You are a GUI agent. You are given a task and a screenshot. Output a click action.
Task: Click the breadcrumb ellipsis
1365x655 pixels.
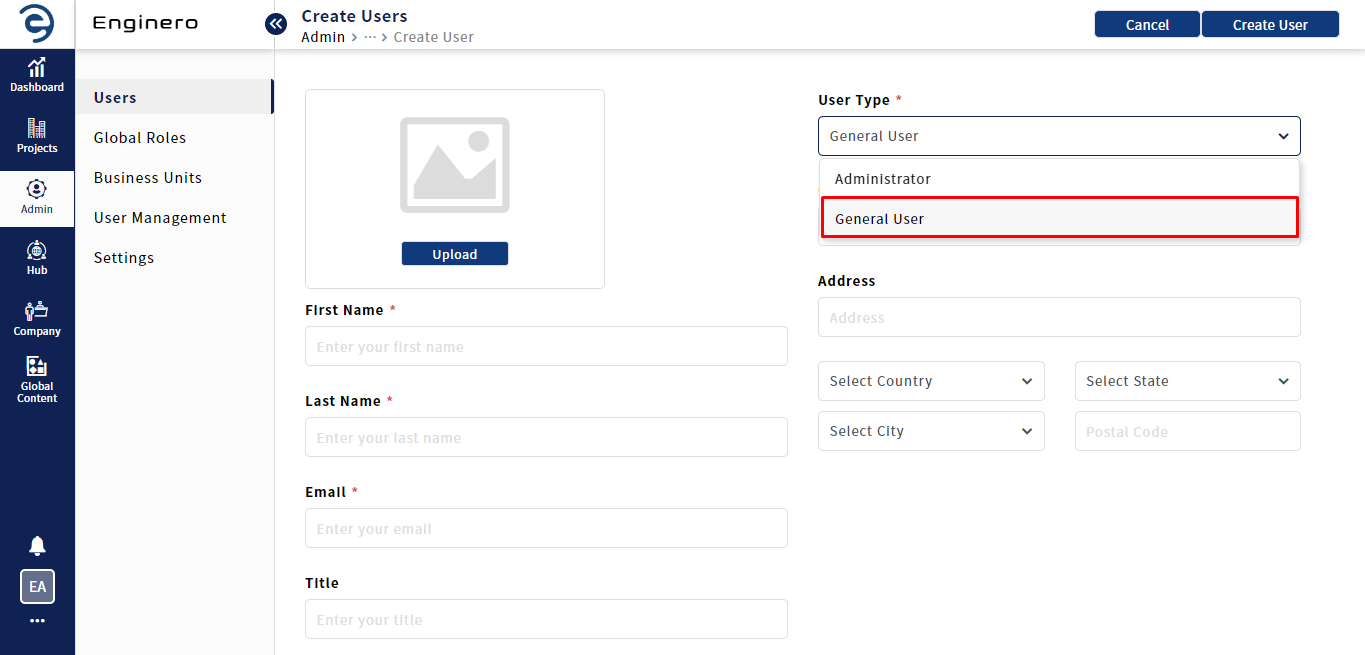click(370, 37)
